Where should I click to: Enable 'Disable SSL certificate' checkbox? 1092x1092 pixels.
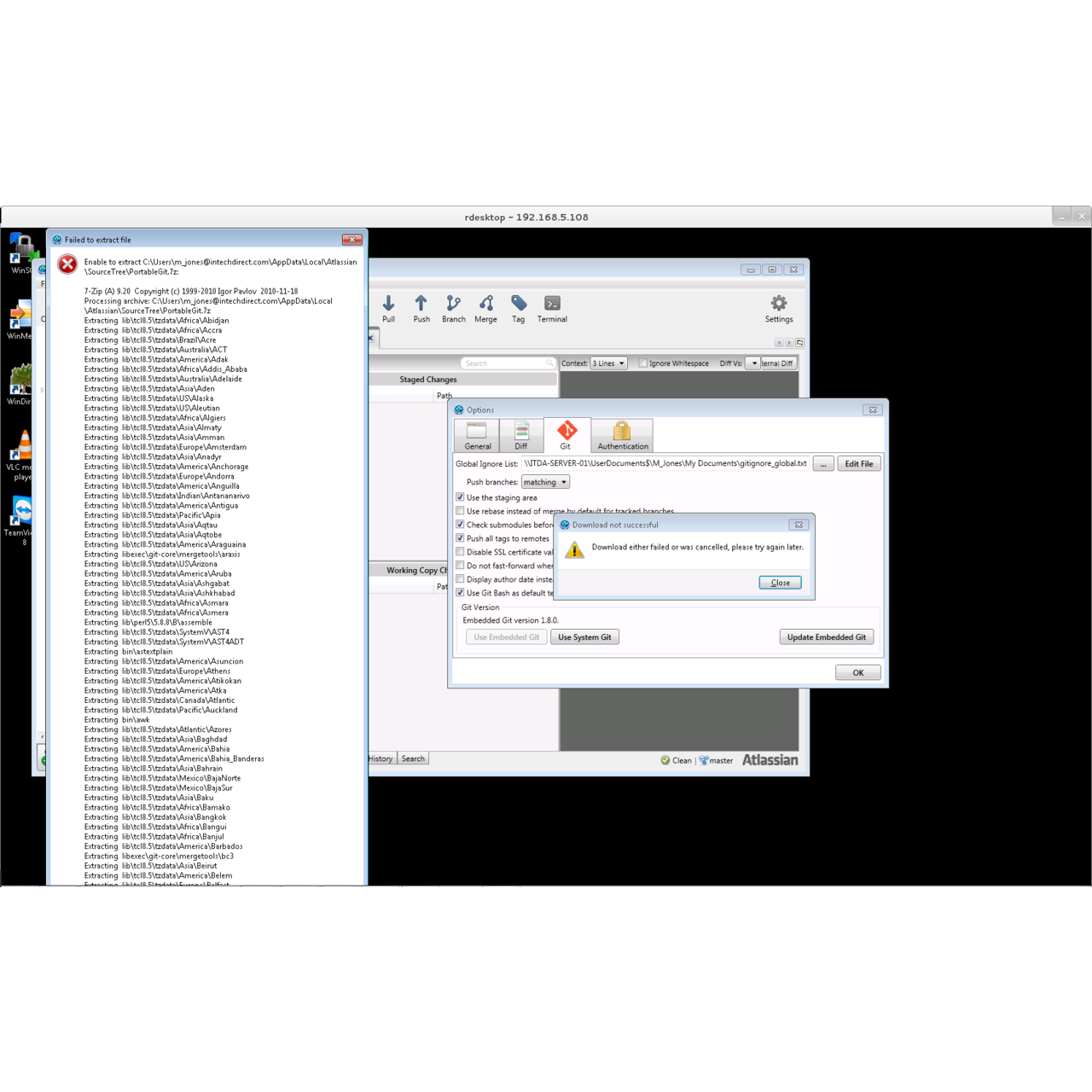(x=460, y=552)
